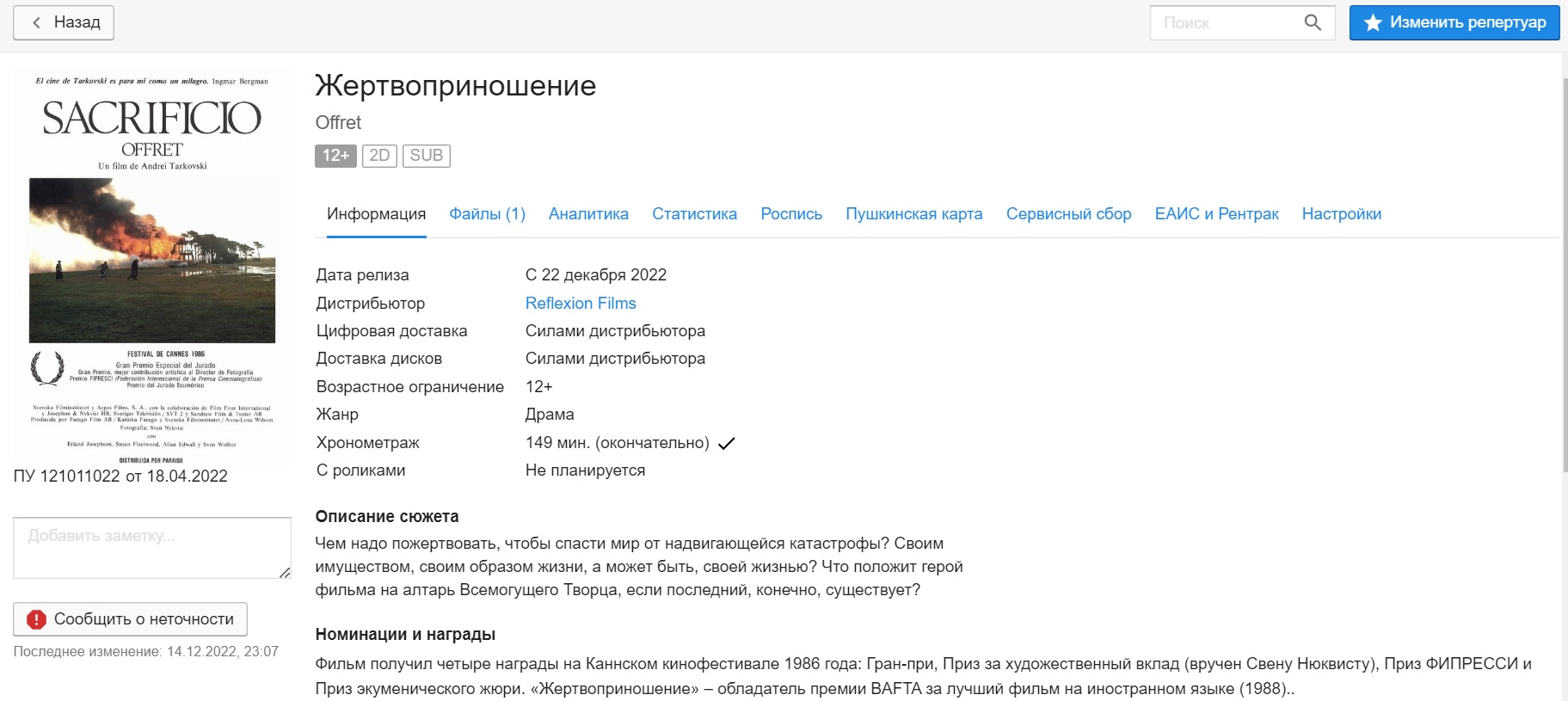Image resolution: width=1568 pixels, height=701 pixels.
Task: Click the Добавить заметку text field
Action: 151,548
